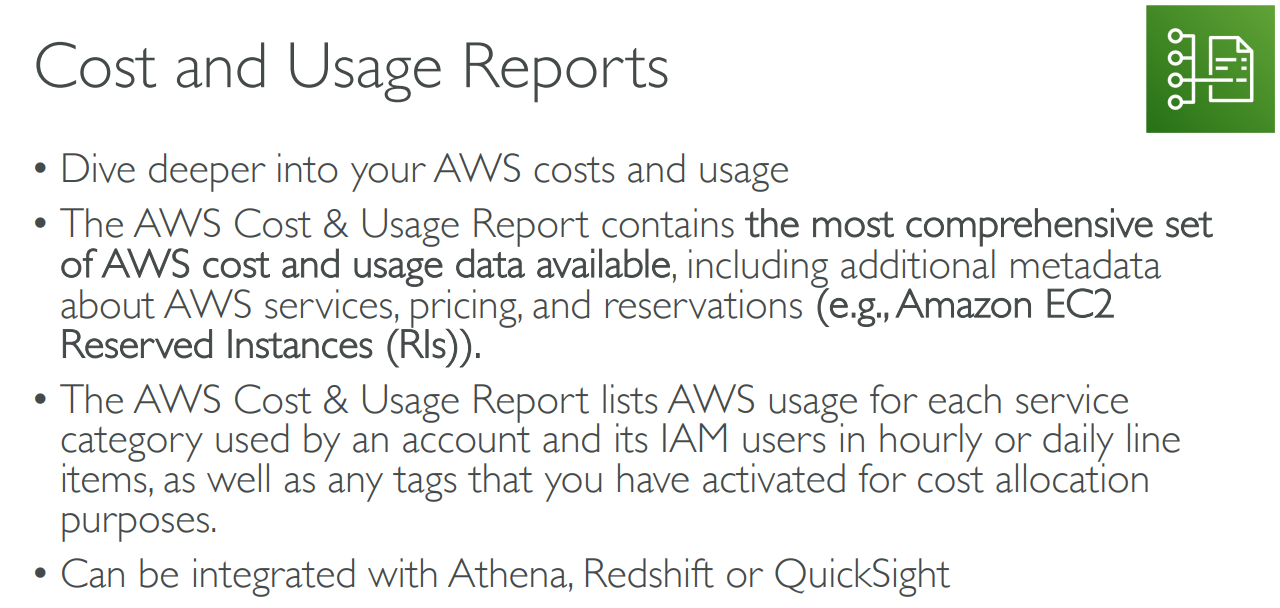Click the green Cost and Usage Reports icon
1280x608 pixels.
tap(1211, 70)
